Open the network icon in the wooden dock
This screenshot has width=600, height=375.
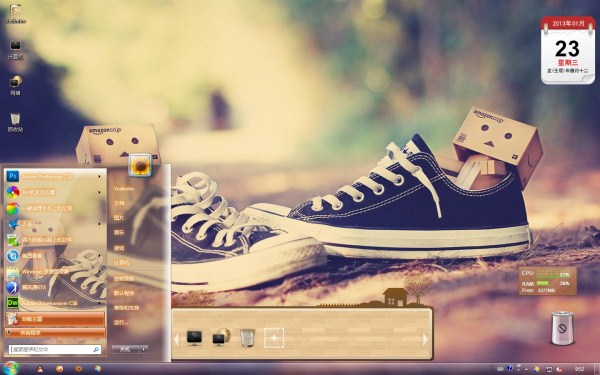tap(221, 338)
